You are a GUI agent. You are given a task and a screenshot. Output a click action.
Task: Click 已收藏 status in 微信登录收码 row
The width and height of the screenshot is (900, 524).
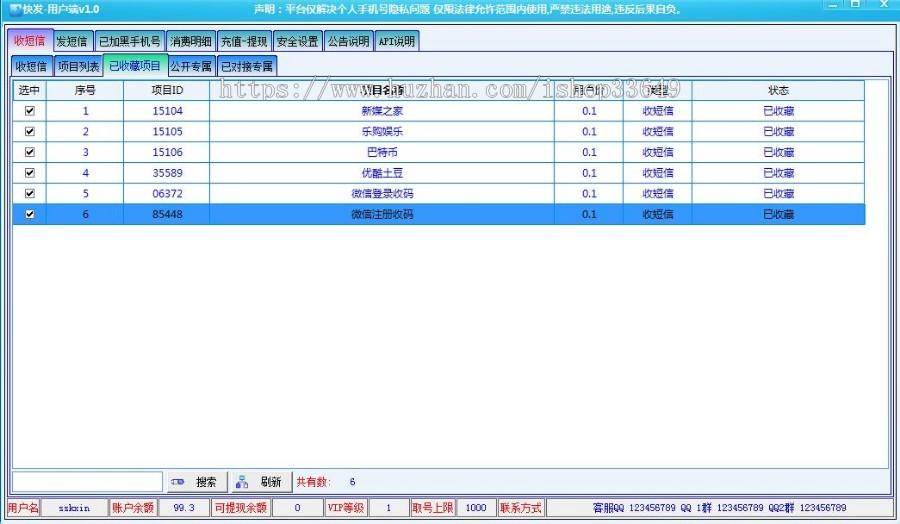[778, 194]
